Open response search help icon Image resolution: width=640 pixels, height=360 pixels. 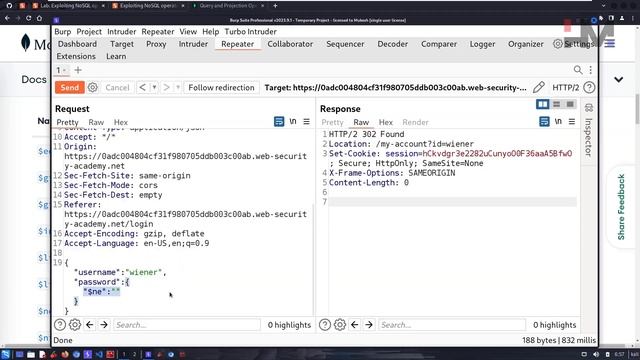point(325,325)
